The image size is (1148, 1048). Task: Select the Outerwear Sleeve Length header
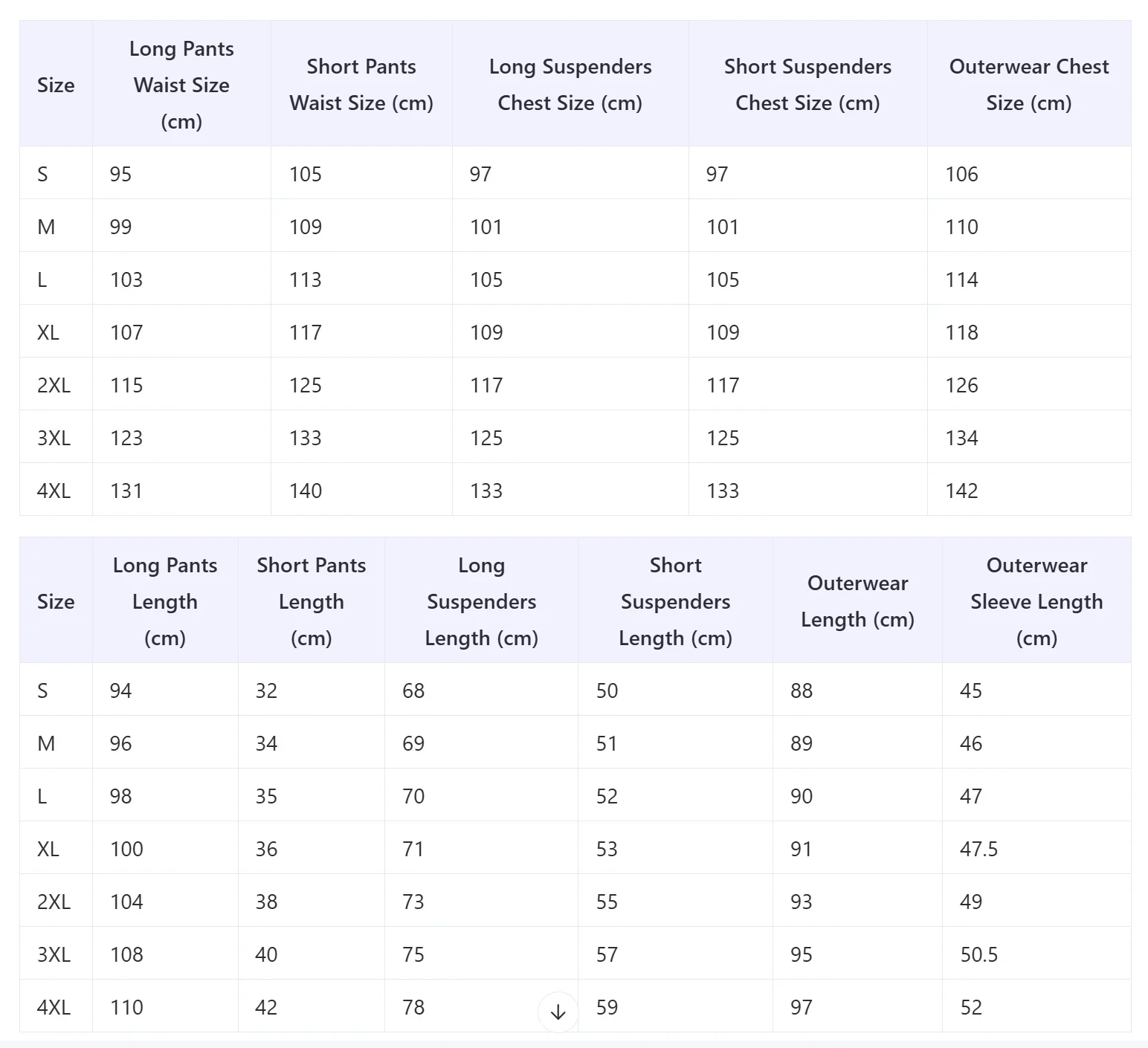point(1036,601)
